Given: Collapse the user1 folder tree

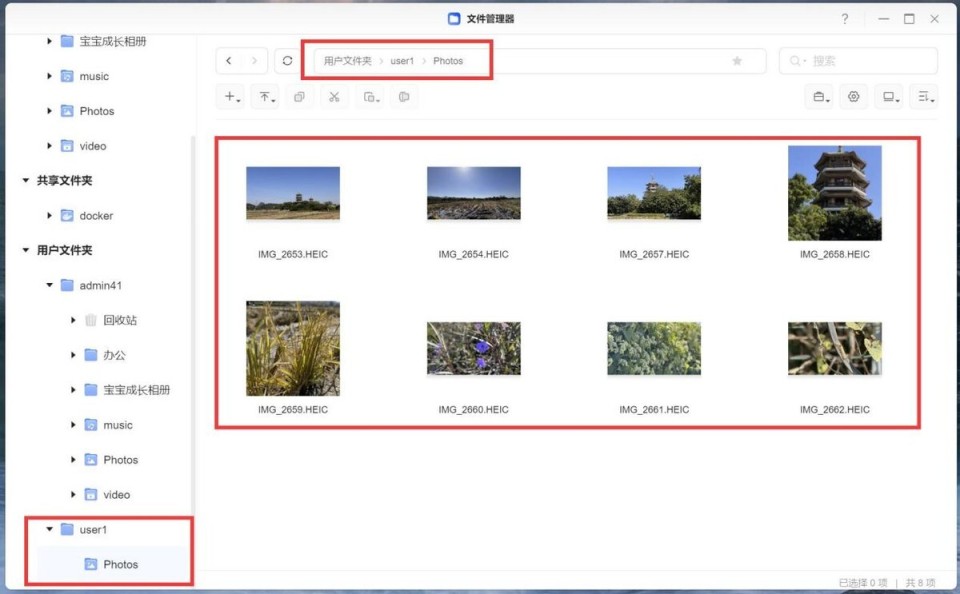Looking at the screenshot, I should 50,529.
